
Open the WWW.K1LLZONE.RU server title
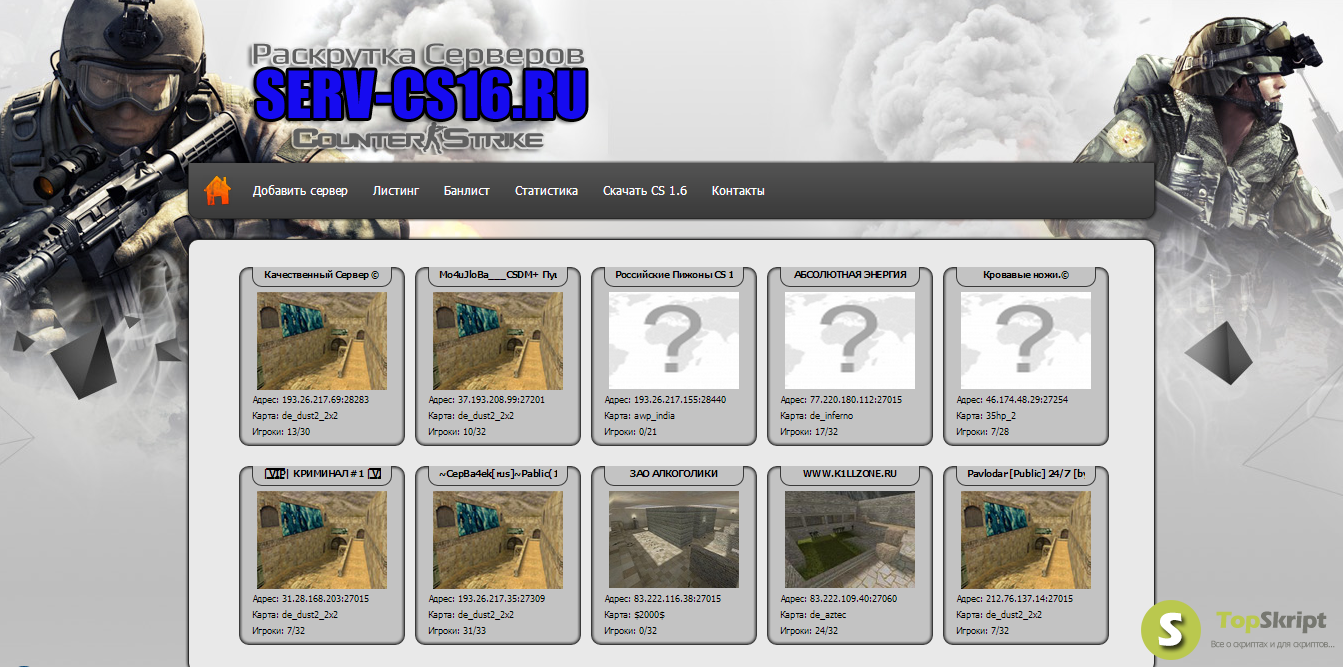(x=850, y=474)
